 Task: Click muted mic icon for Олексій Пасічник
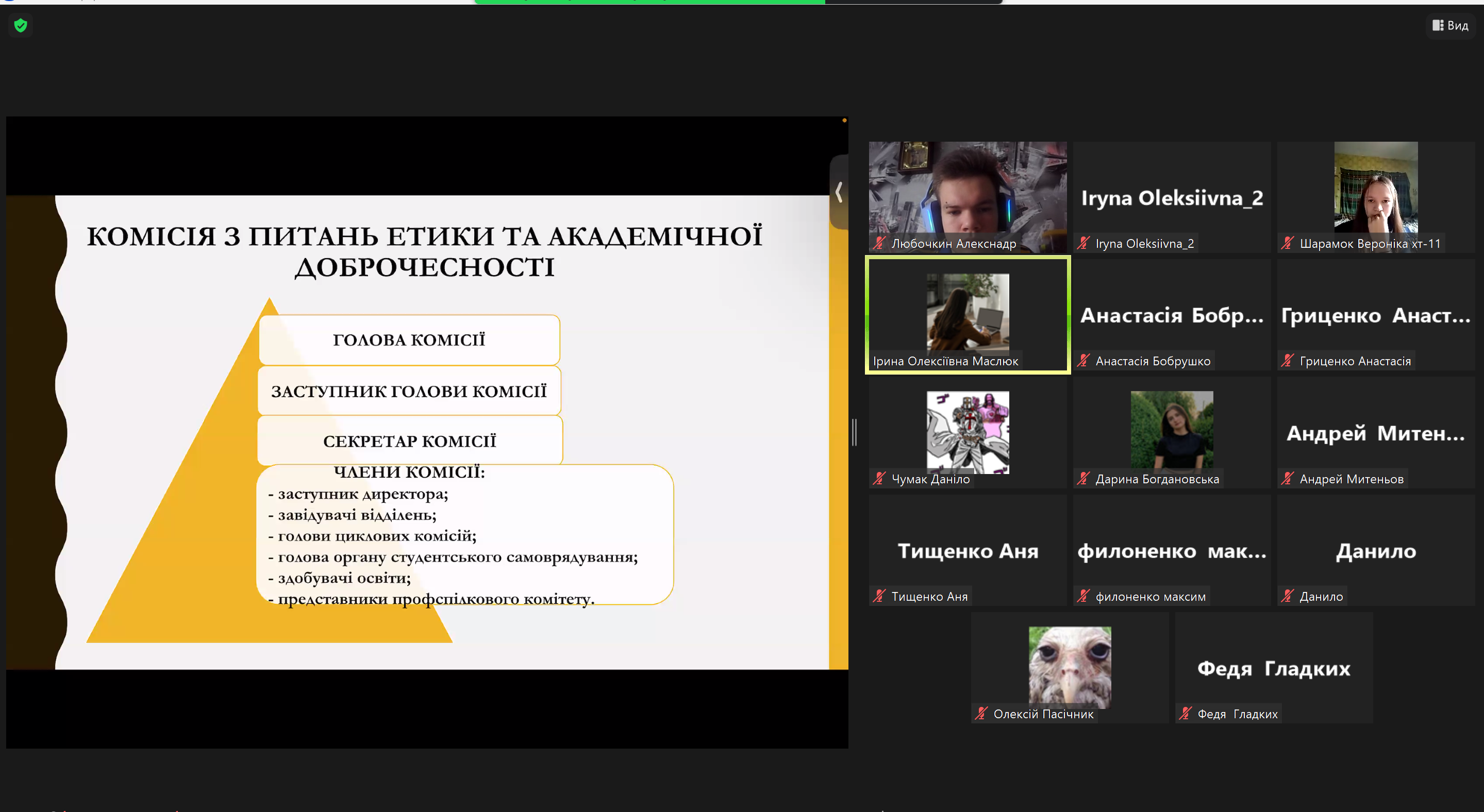tap(981, 714)
